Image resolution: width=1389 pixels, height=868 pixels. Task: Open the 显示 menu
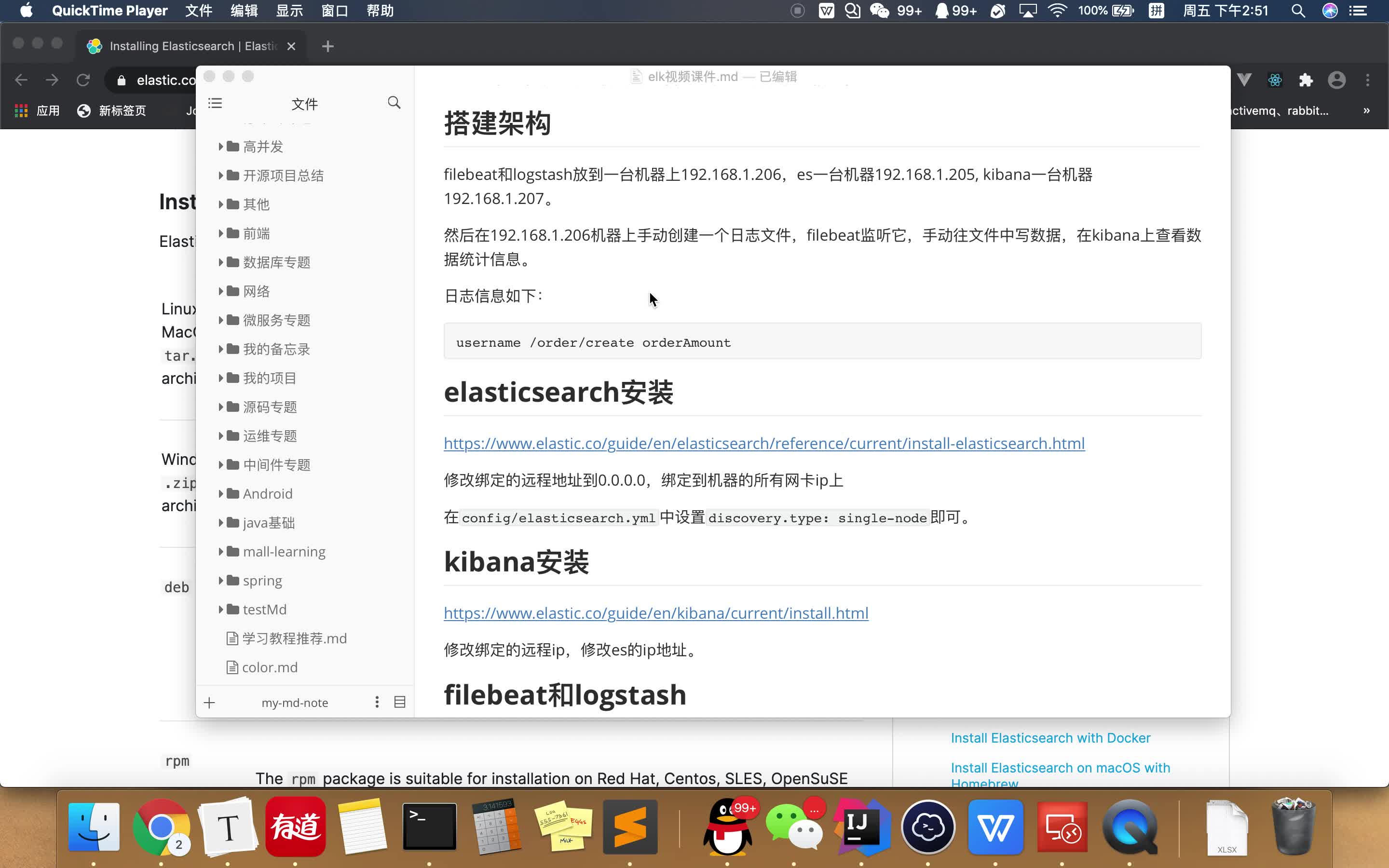point(289,11)
